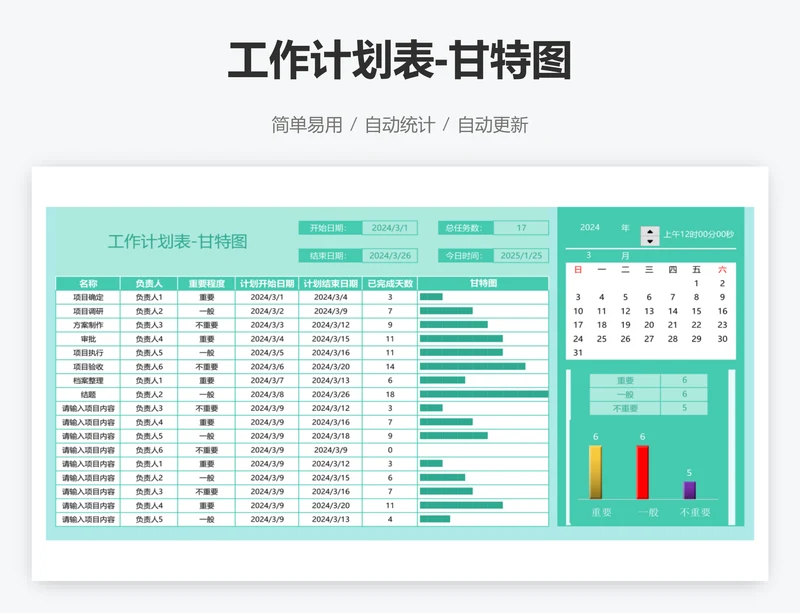Click the 开始日期 label

click(x=330, y=228)
